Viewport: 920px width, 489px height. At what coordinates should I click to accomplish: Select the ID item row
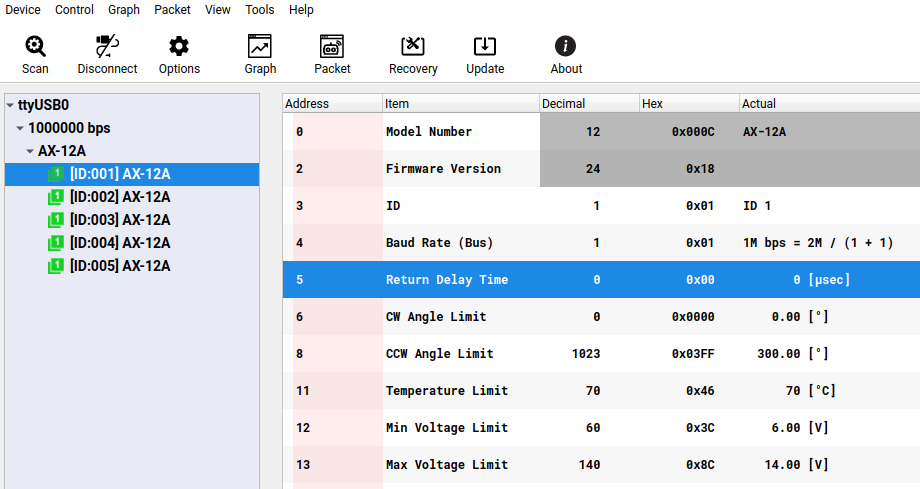click(x=601, y=205)
